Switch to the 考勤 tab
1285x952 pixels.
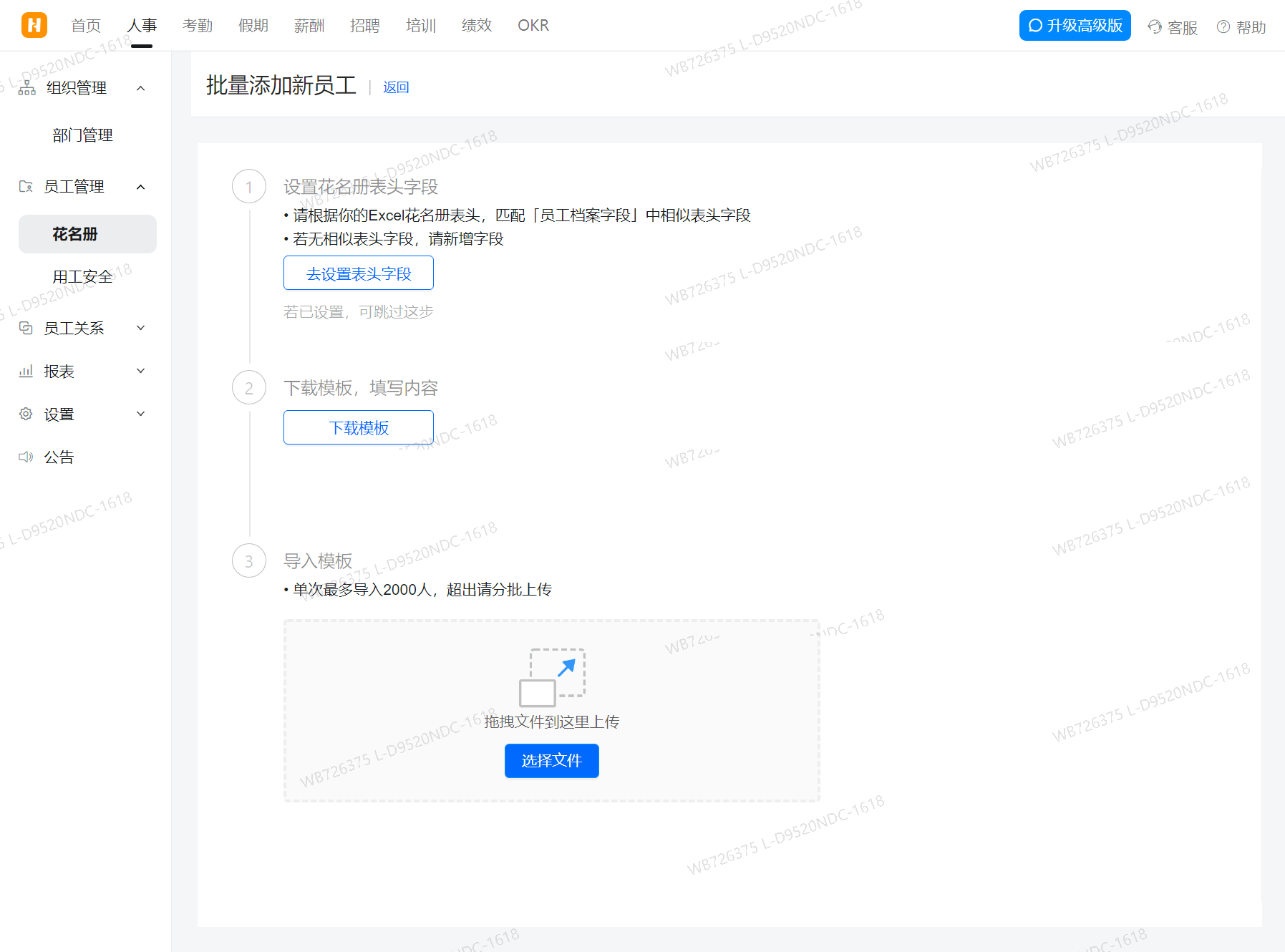tap(197, 25)
